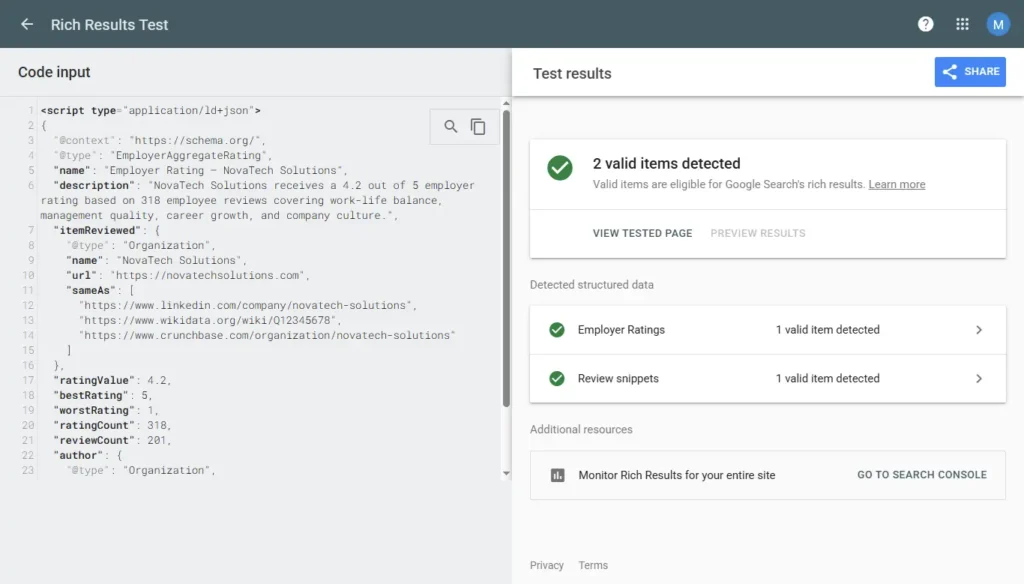Click Employer Ratings row label
This screenshot has height=584, width=1024.
(621, 330)
